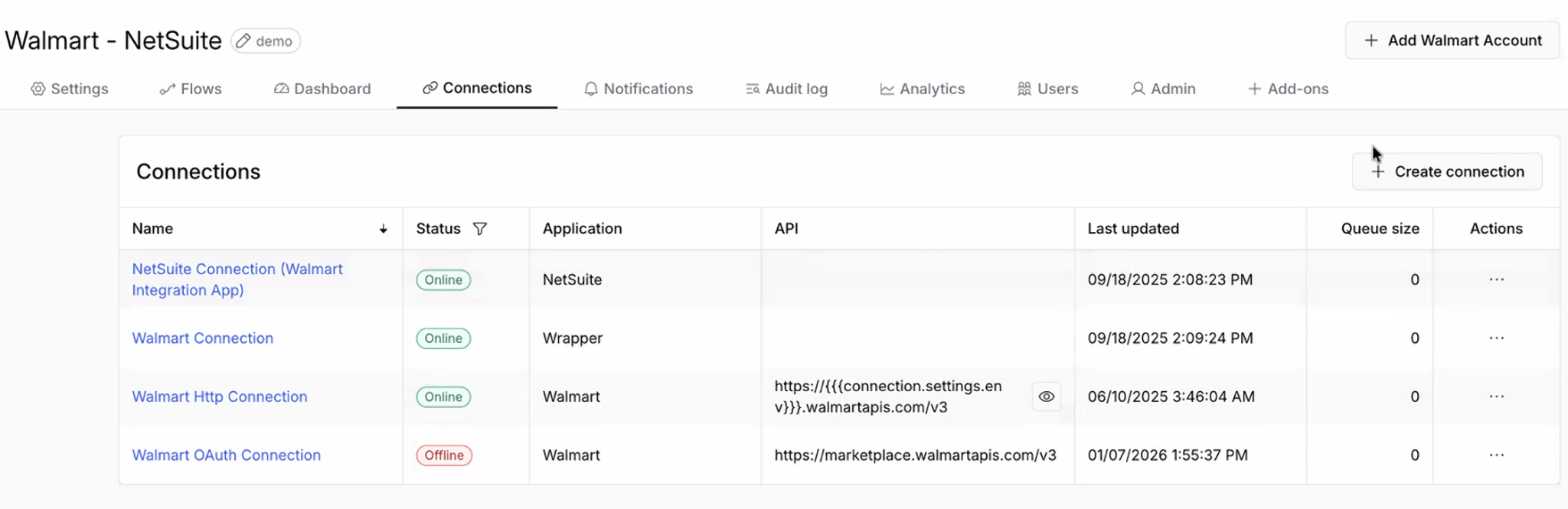Open actions menu for Walmart Http Connection row
The width and height of the screenshot is (1568, 509).
click(x=1497, y=396)
